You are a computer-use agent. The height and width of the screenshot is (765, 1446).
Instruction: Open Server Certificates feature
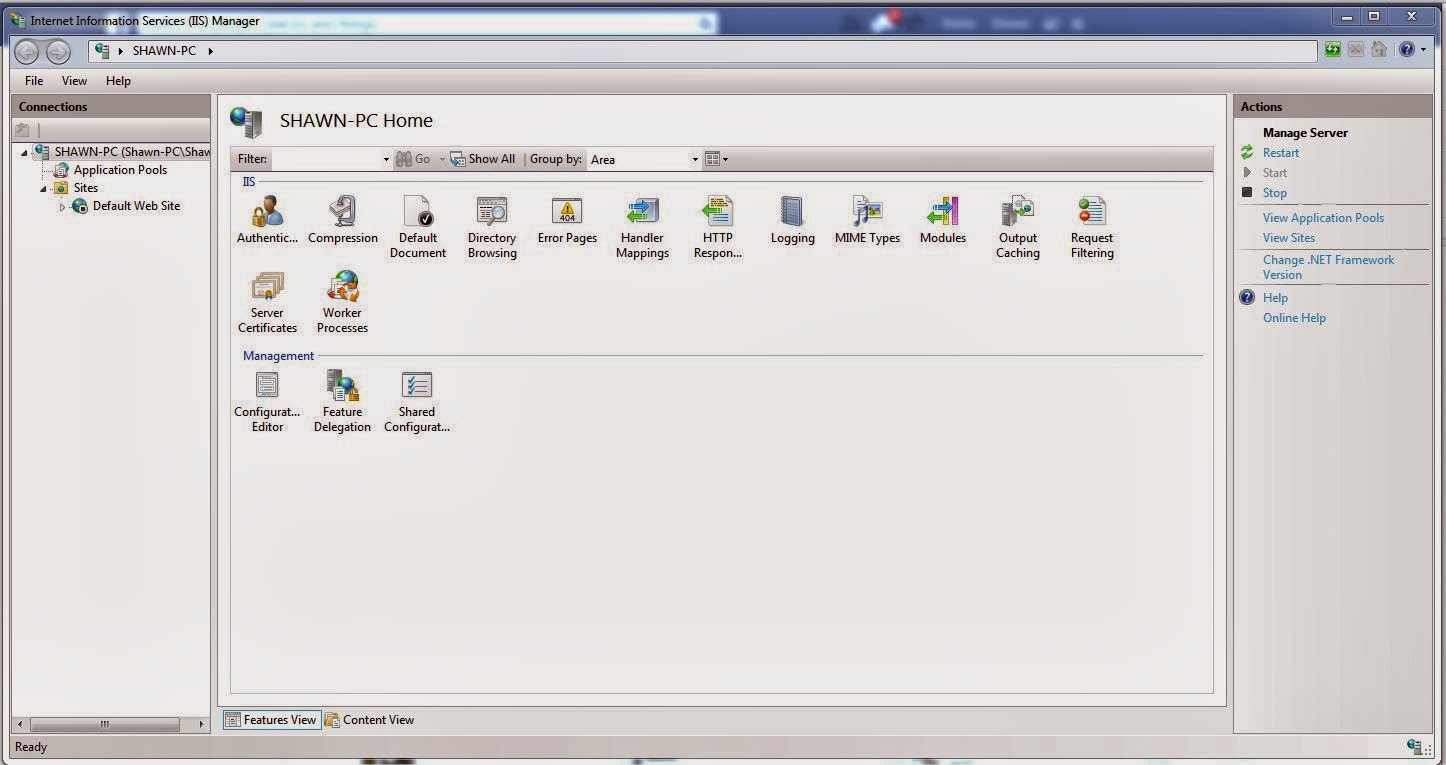click(267, 303)
